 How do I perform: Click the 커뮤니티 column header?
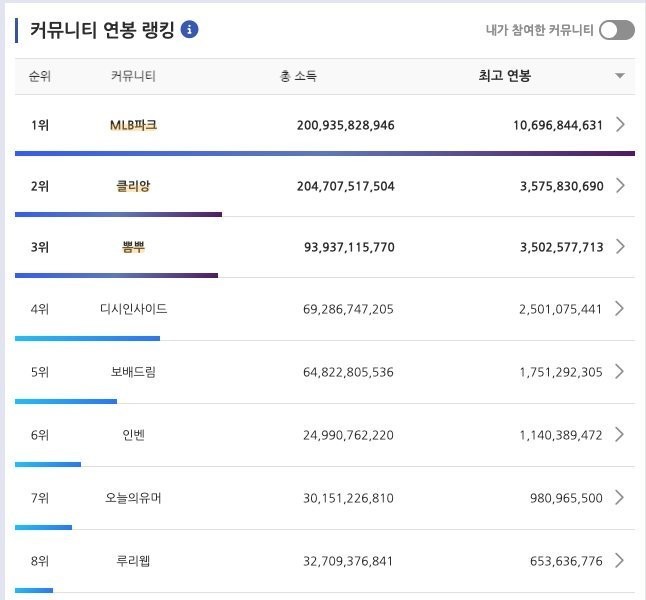(133, 76)
